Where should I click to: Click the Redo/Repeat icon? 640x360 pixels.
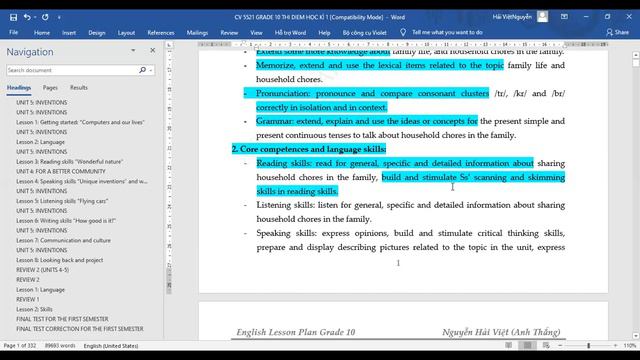[45, 17]
